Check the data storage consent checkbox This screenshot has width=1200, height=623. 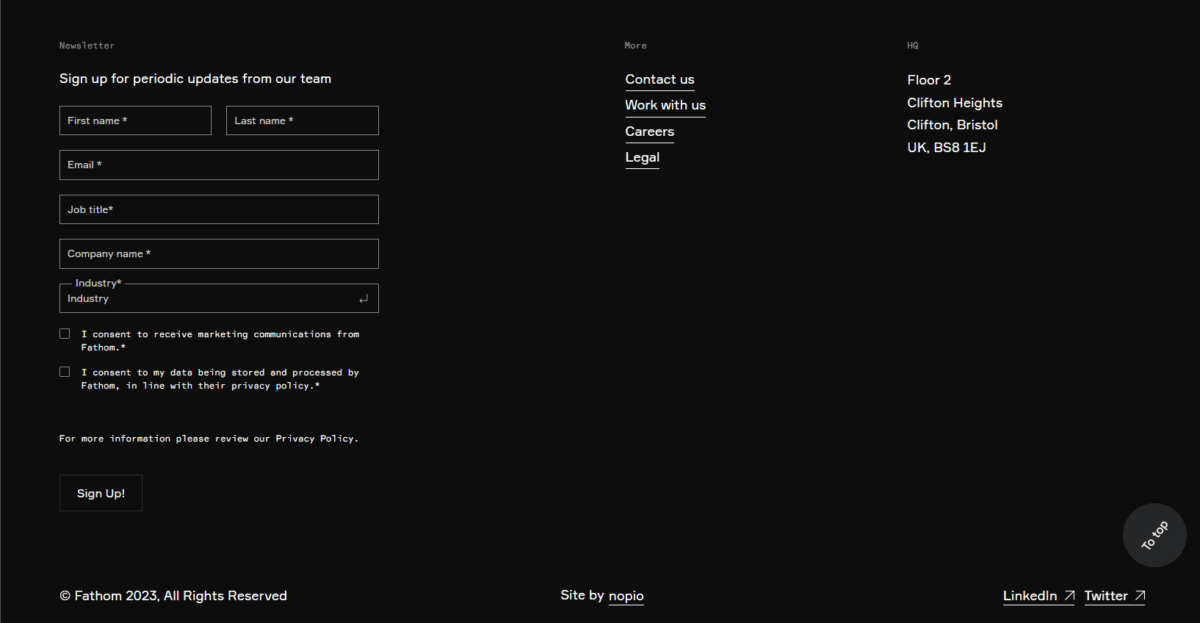[x=65, y=372]
